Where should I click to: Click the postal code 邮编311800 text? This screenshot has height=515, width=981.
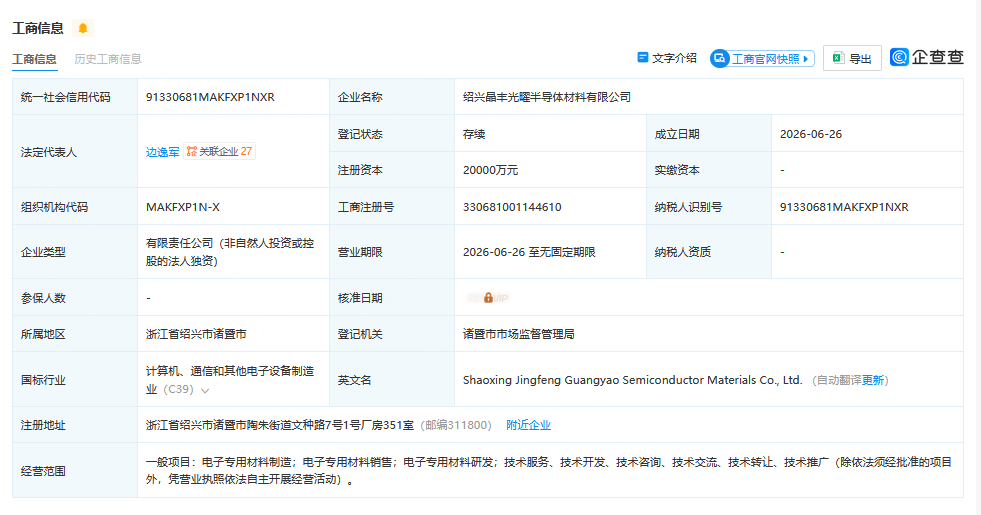455,425
